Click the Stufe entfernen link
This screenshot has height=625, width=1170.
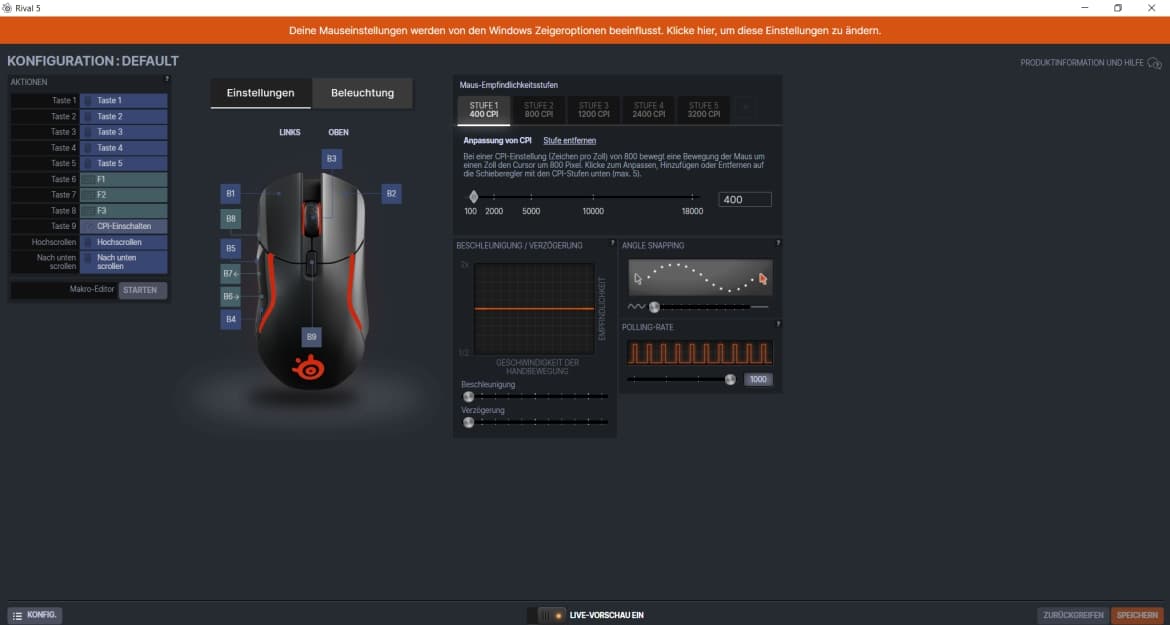(x=568, y=141)
